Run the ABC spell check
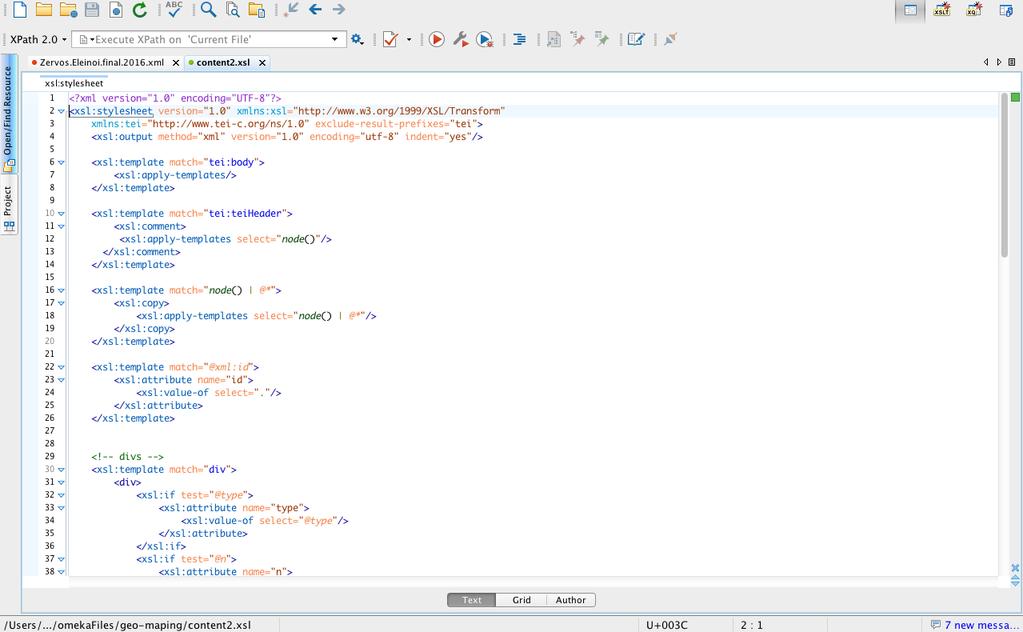Screen dimensions: 1023x632 pyautogui.click(x=174, y=9)
